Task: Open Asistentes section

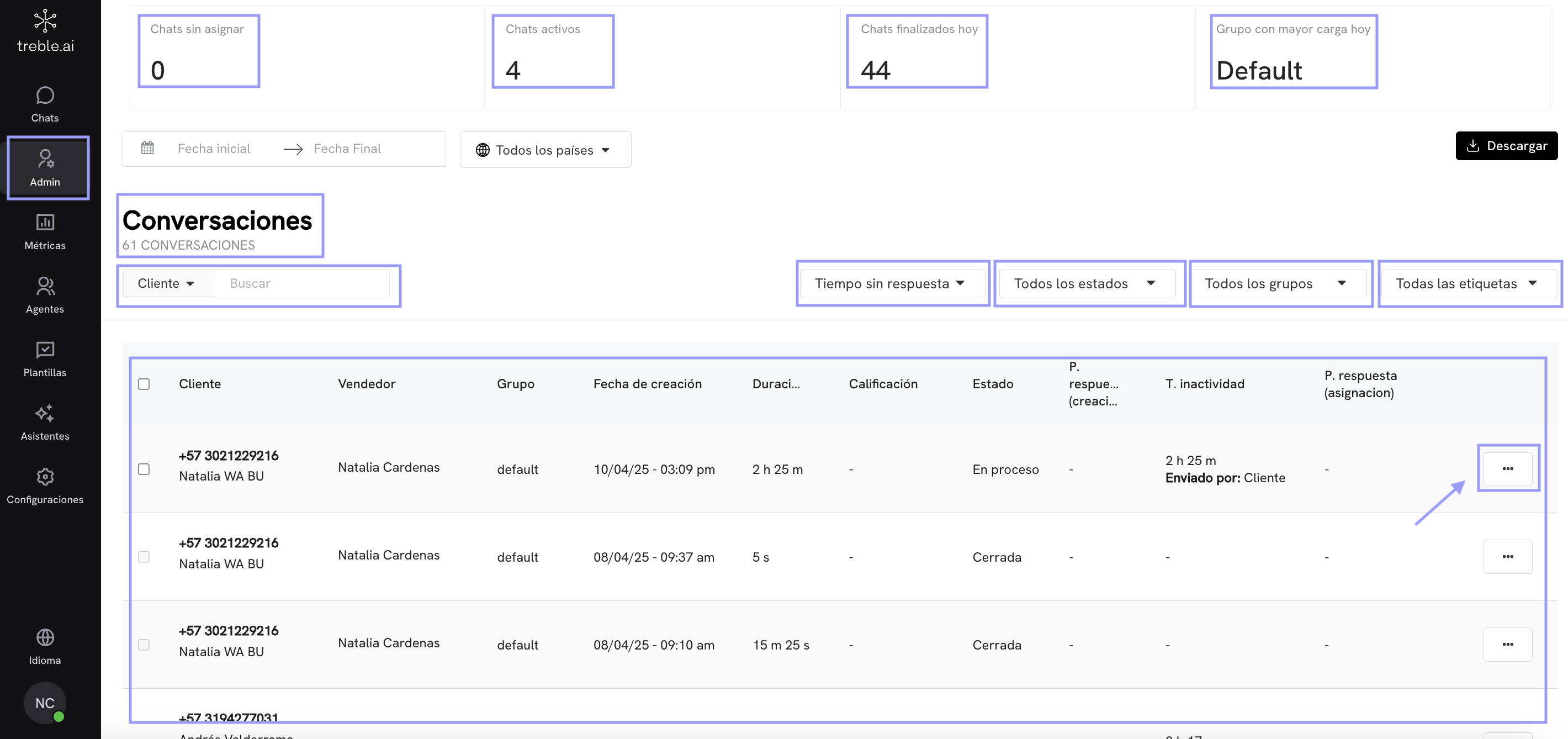Action: point(45,423)
